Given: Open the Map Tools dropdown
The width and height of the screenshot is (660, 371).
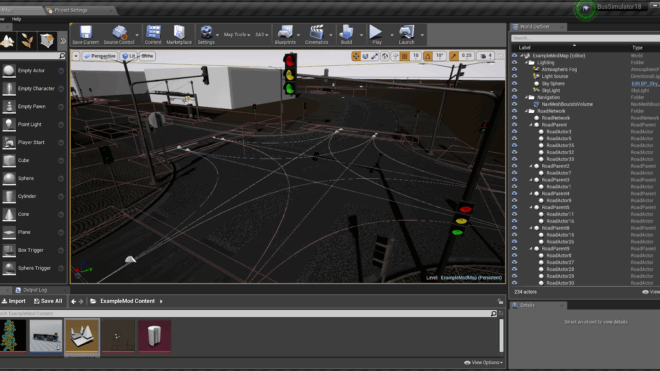Looking at the screenshot, I should [x=237, y=35].
